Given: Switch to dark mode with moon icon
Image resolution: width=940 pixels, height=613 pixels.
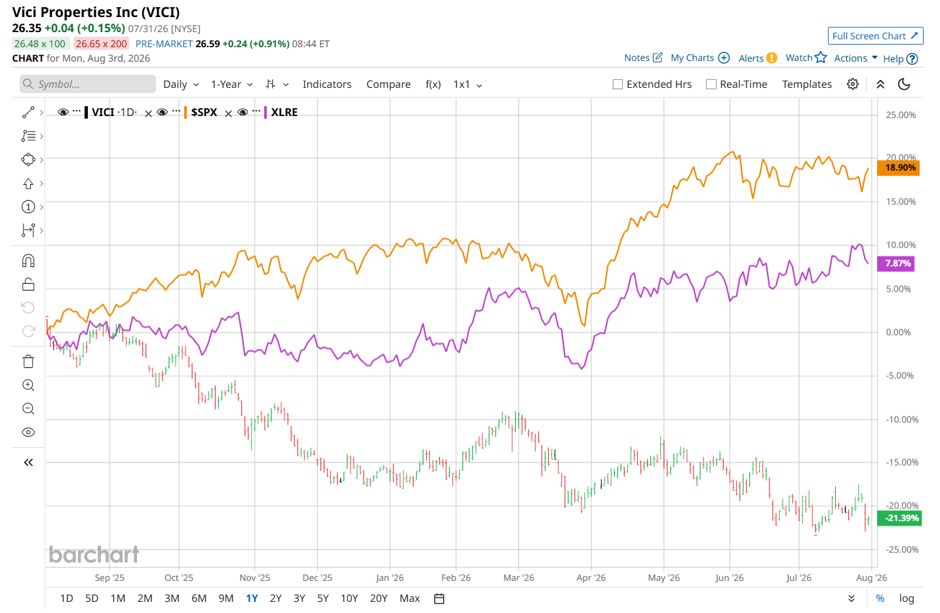Looking at the screenshot, I should click(904, 84).
